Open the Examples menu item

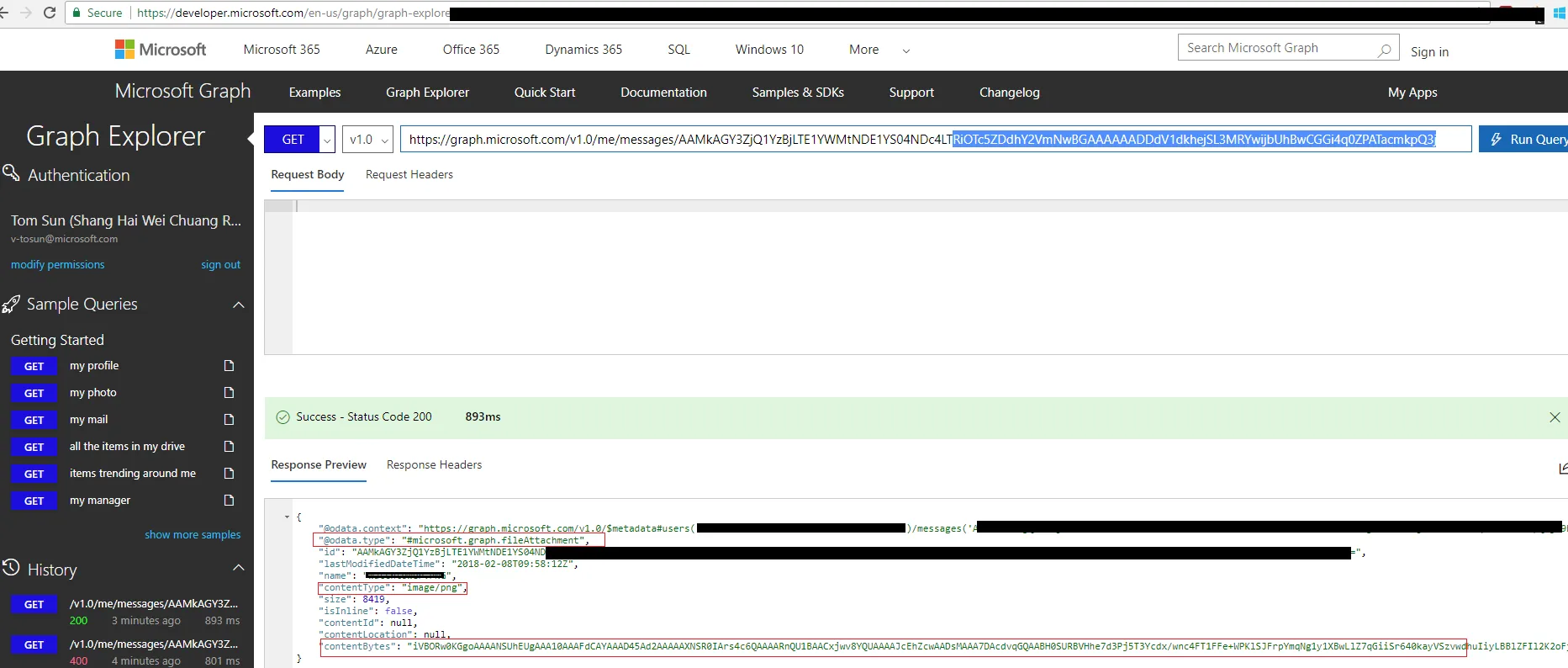tap(314, 93)
